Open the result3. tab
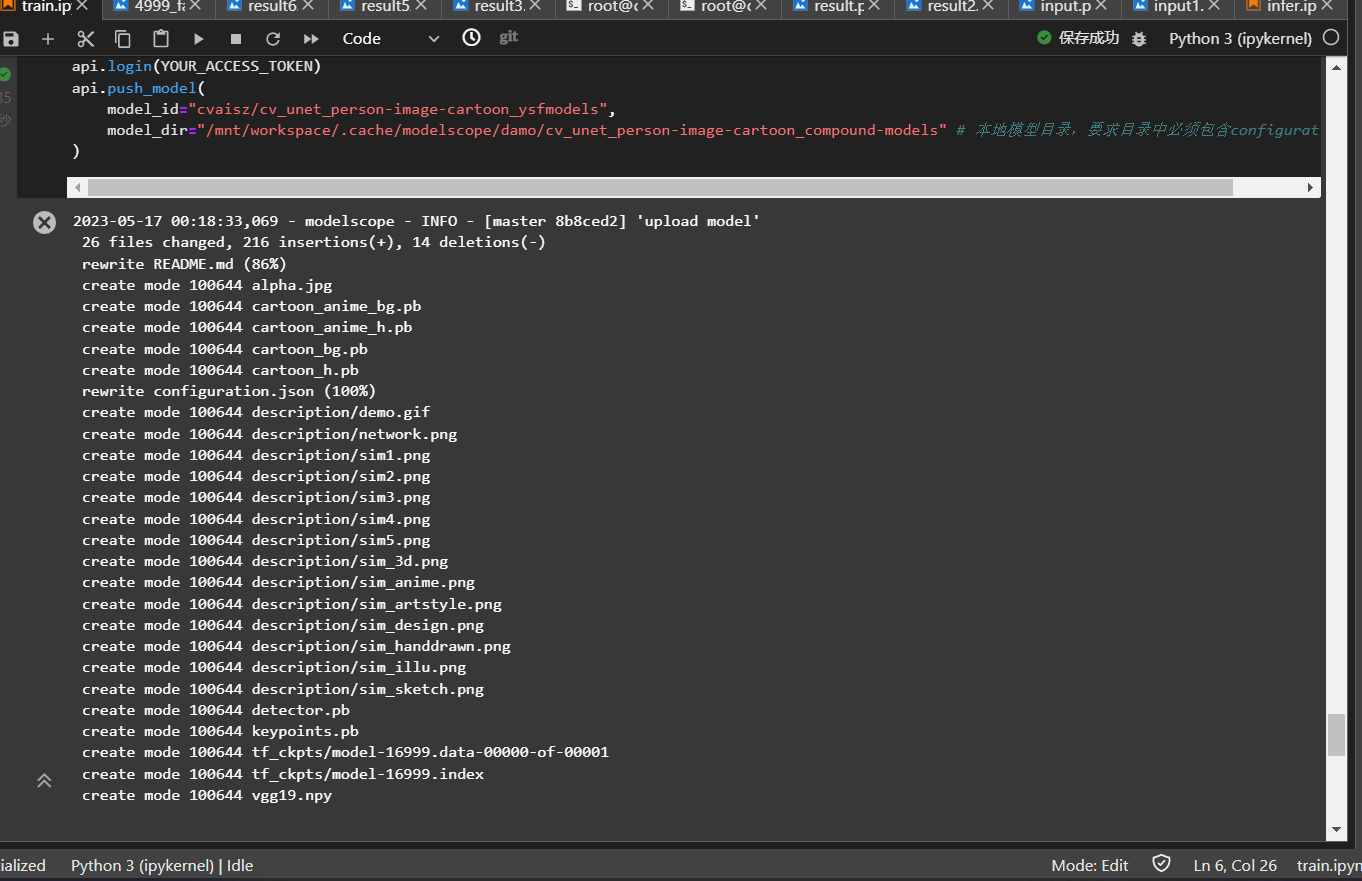The width and height of the screenshot is (1362, 881). (498, 7)
